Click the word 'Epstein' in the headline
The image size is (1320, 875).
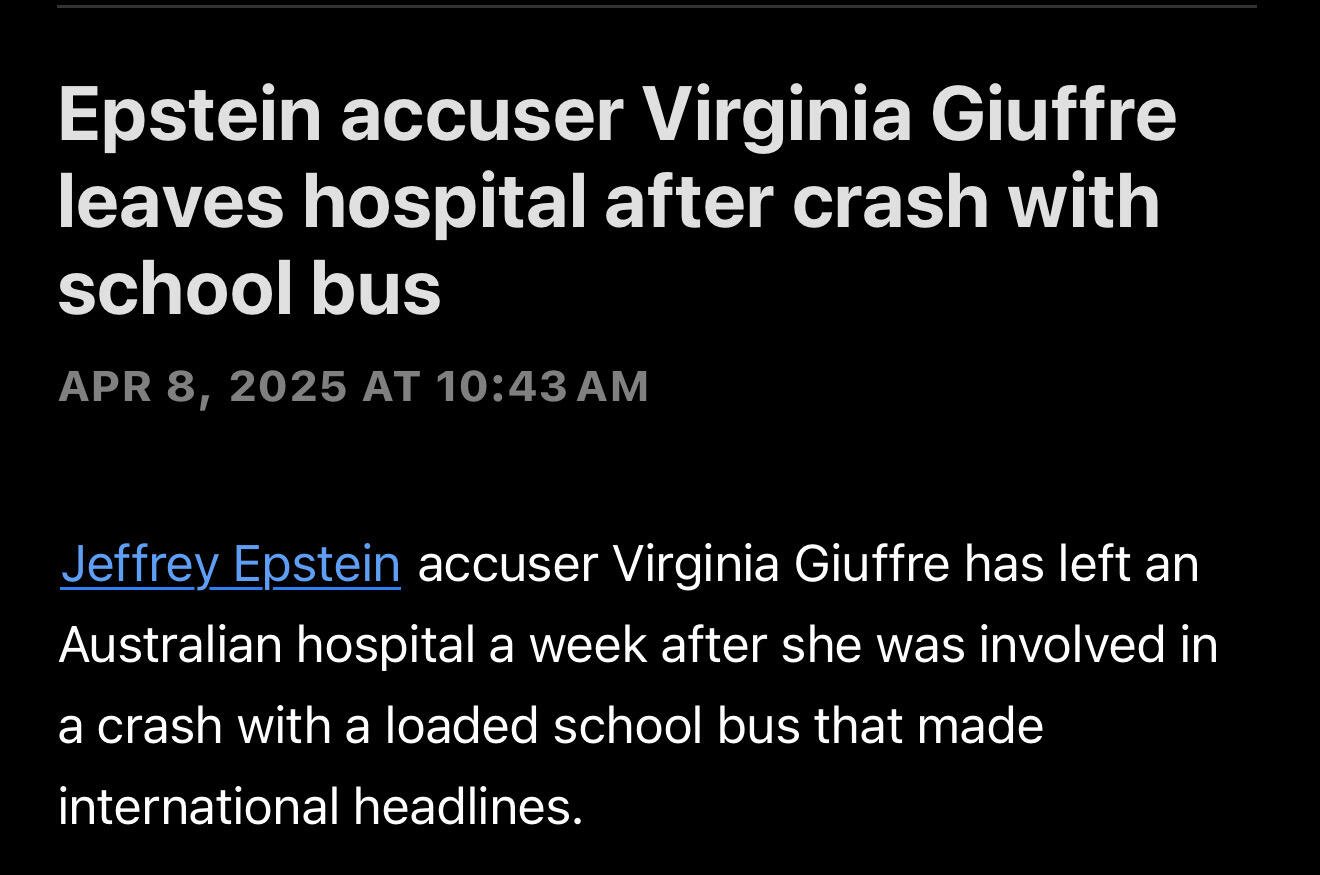pyautogui.click(x=190, y=117)
